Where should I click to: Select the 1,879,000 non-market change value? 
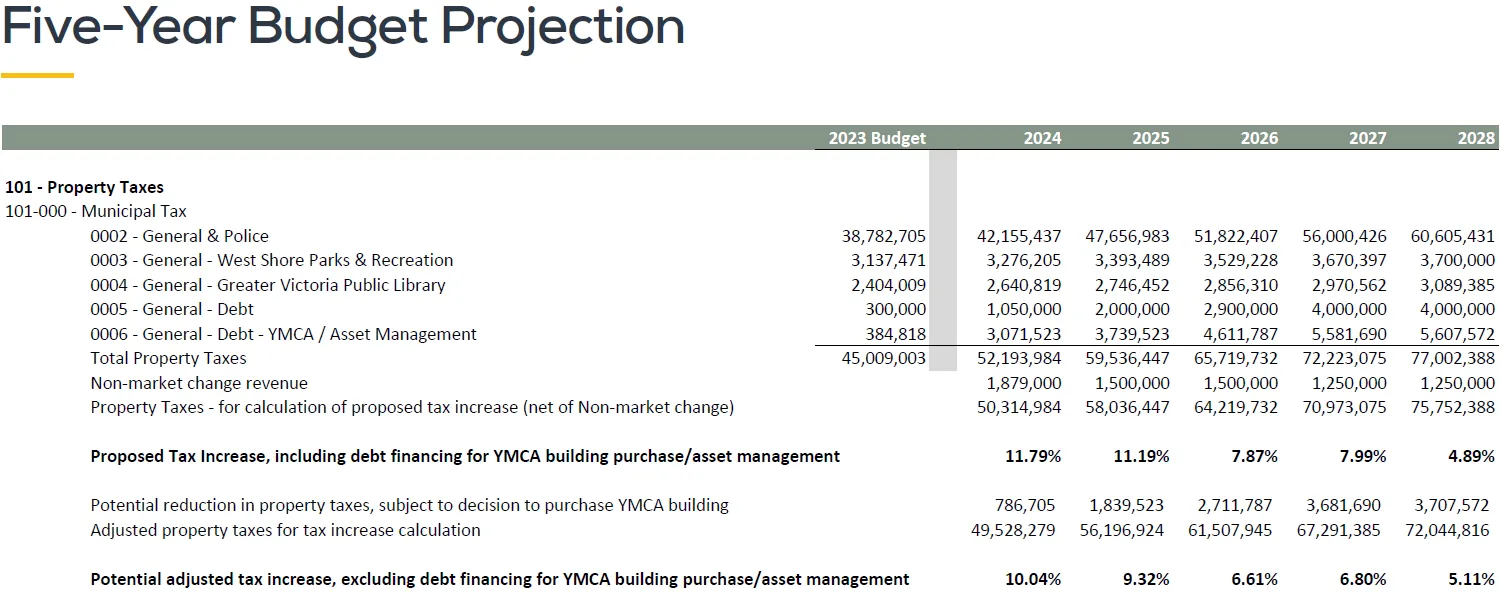pyautogui.click(x=1024, y=383)
